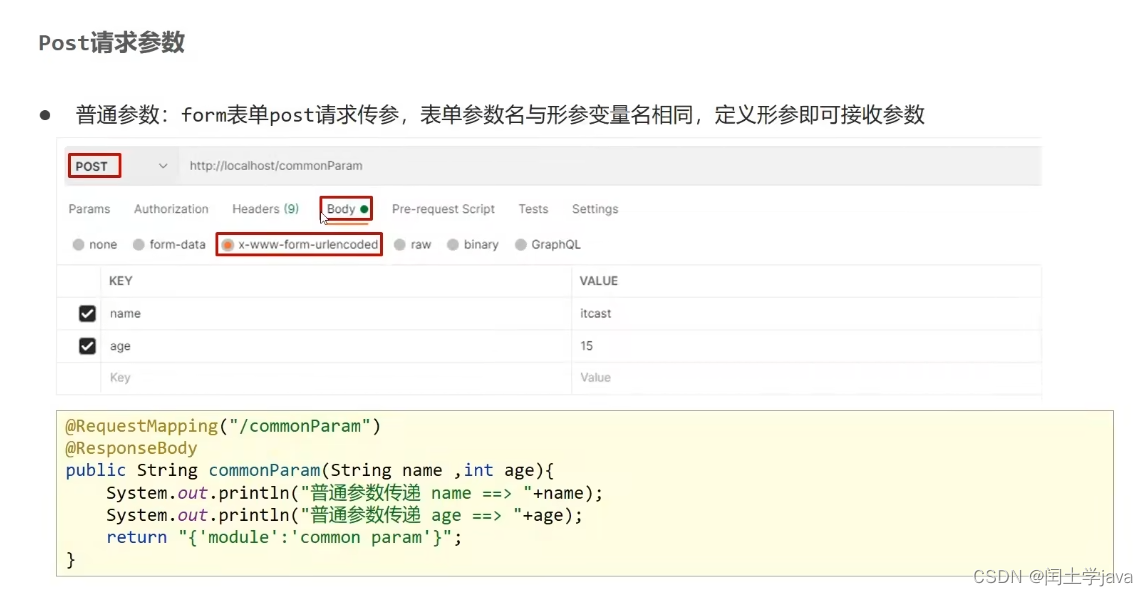The image size is (1148, 596).
Task: Click the @RequestMapping annotation line
Action: [x=223, y=426]
